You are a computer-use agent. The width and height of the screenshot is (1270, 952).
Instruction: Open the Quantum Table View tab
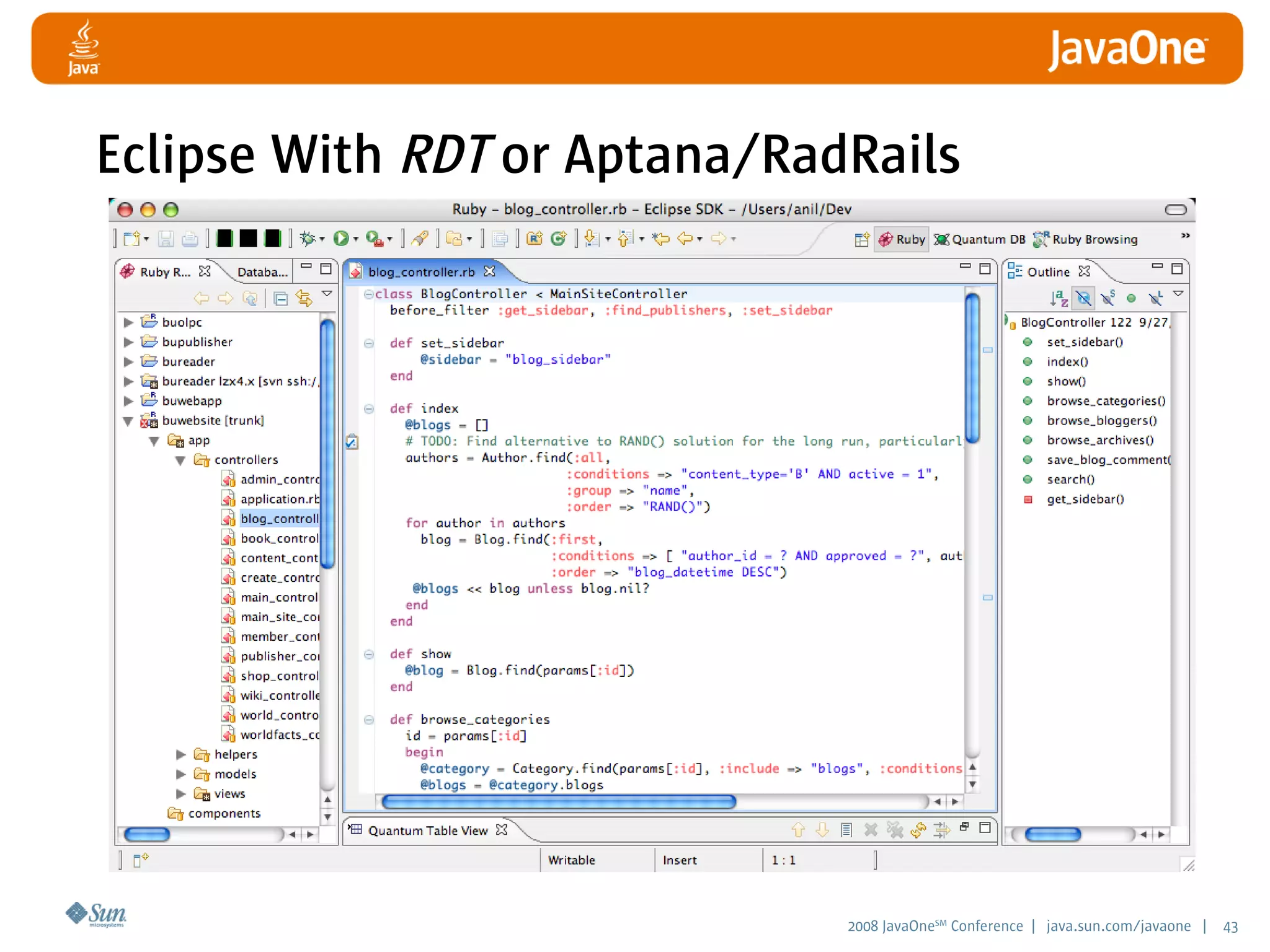click(428, 831)
